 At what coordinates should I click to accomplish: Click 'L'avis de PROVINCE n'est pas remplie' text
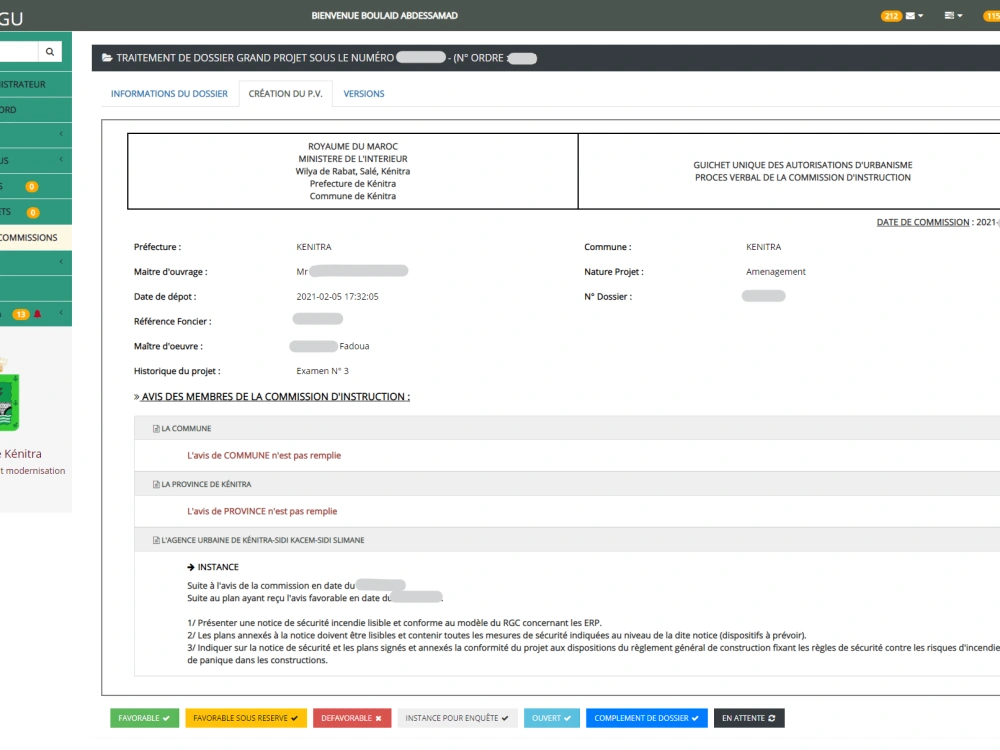pyautogui.click(x=262, y=511)
